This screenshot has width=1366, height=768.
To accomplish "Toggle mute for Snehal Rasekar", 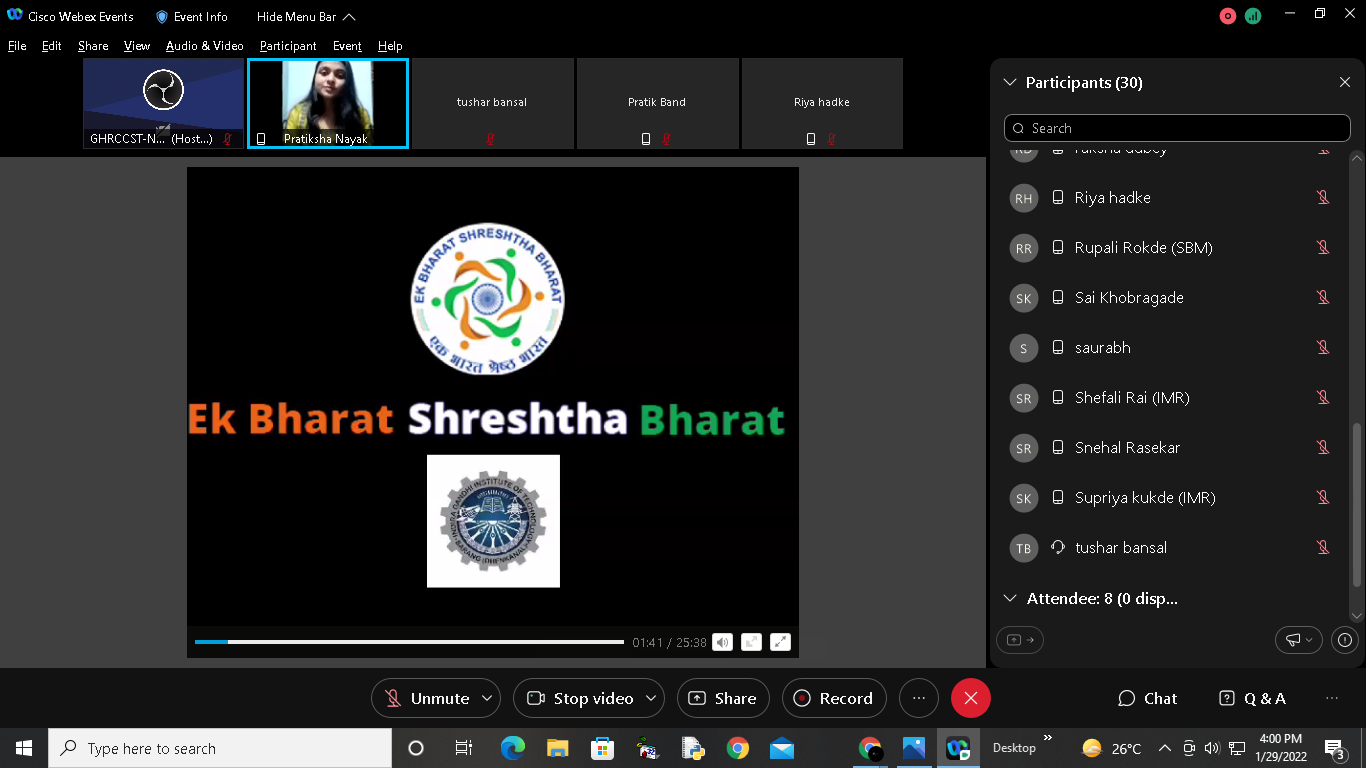I will coord(1323,448).
